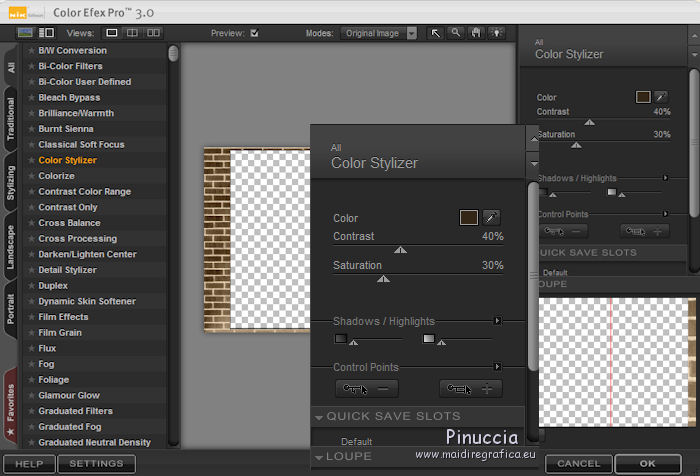
Task: Add a plus control point
Action: click(471, 389)
